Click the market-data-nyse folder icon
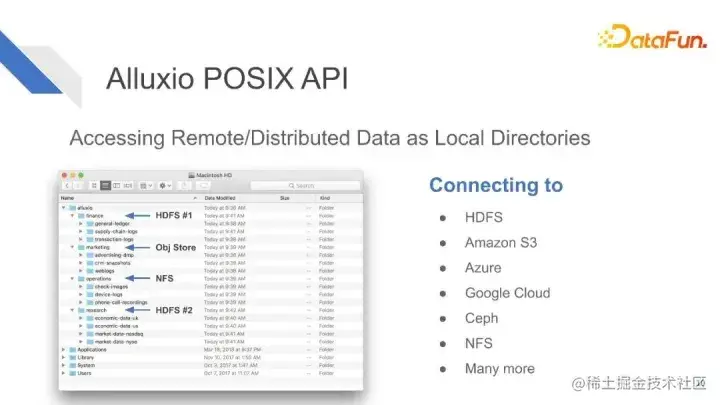Screen dimensions: 720x405 [x=90, y=342]
